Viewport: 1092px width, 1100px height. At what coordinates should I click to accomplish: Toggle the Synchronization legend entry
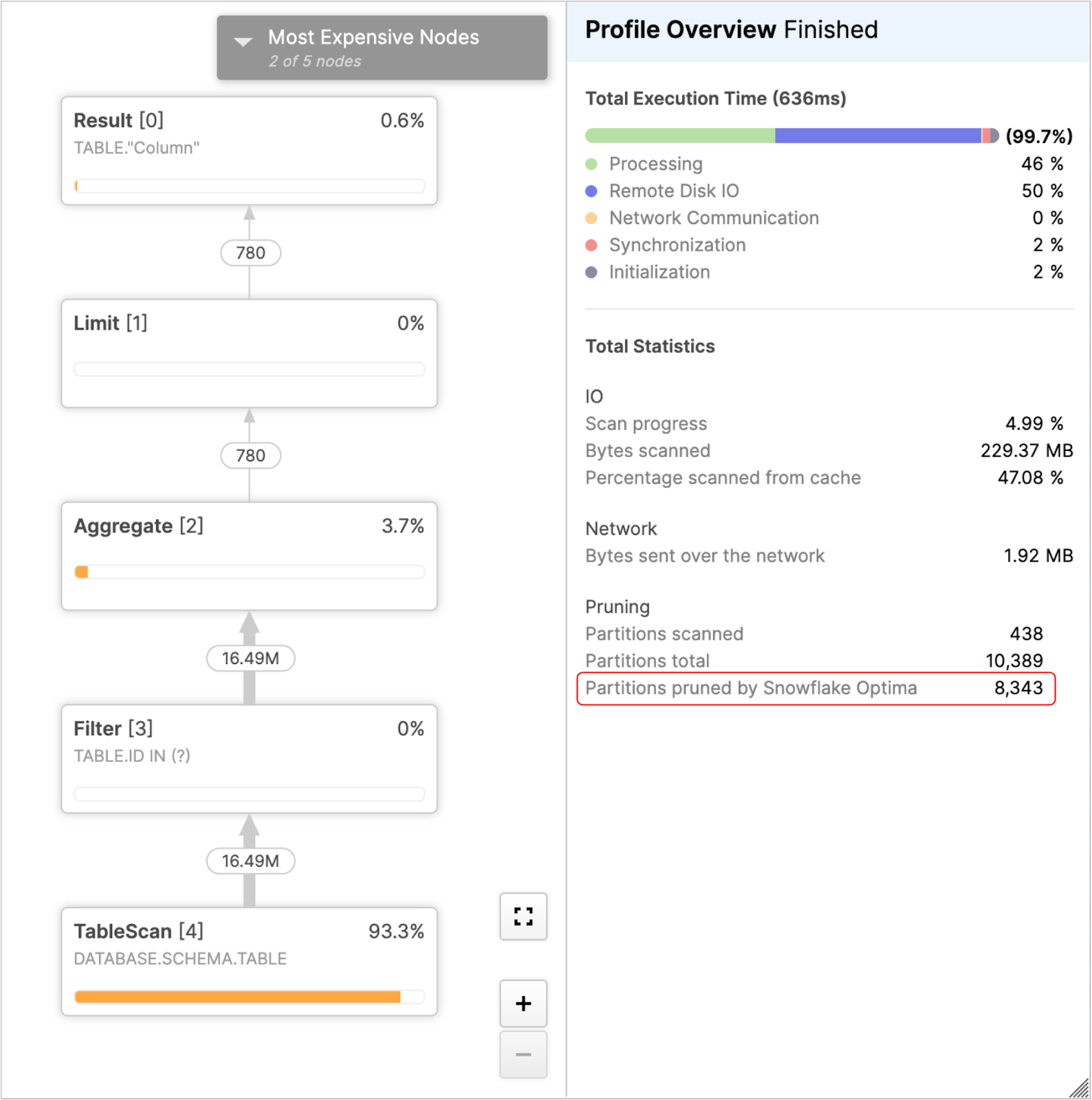point(676,245)
